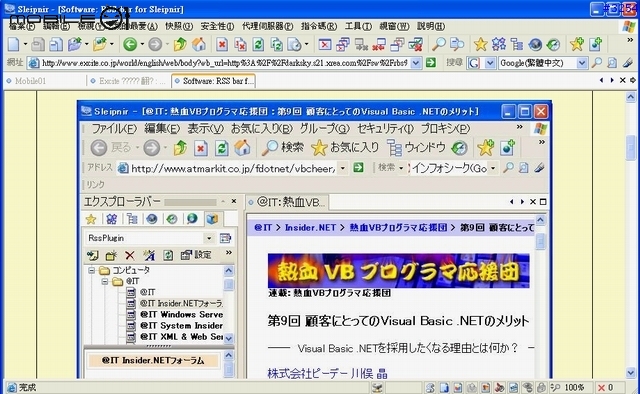Show the window list tree panel

(x=517, y=44)
